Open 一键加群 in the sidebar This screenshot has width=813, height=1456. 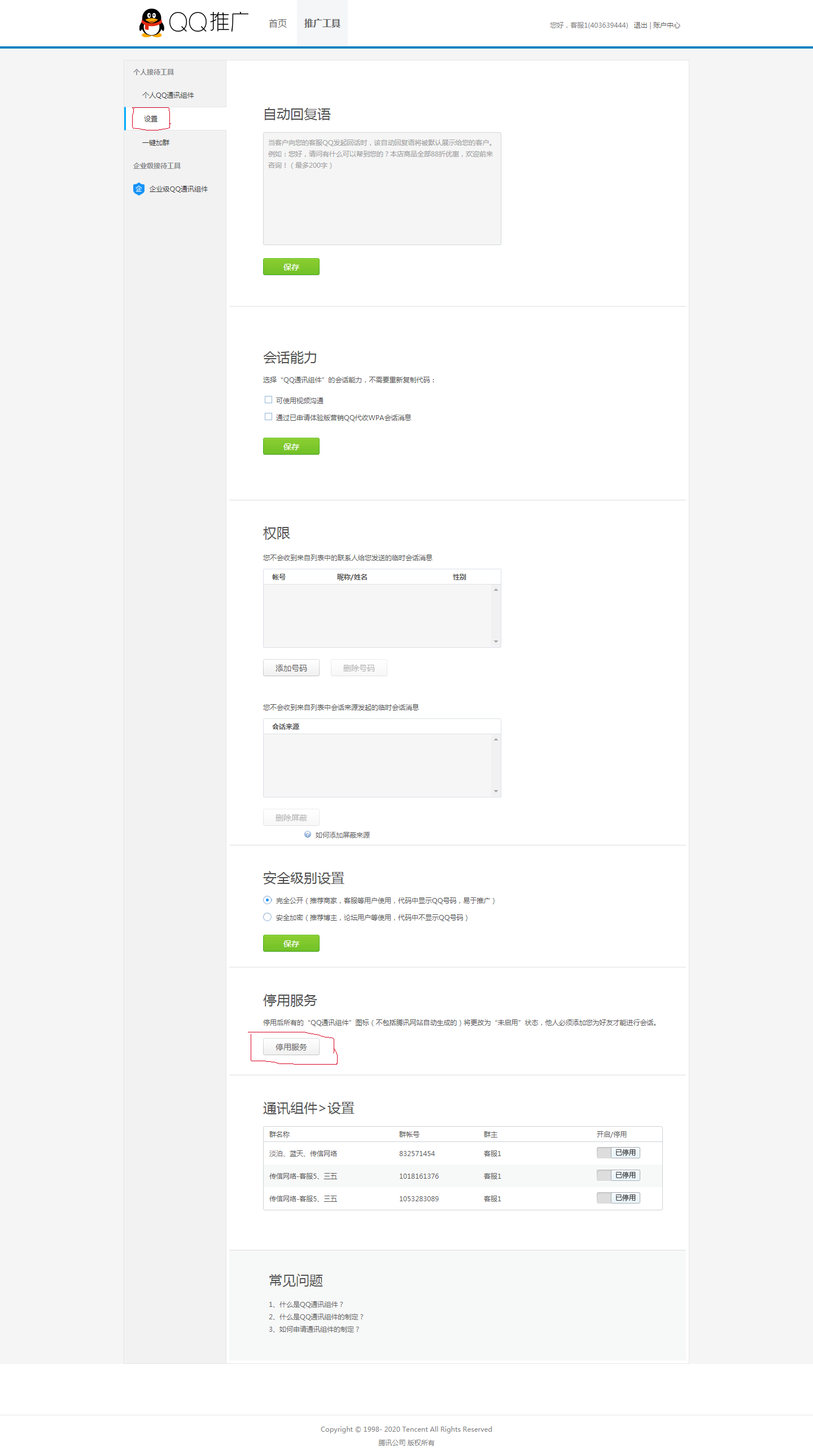pyautogui.click(x=155, y=142)
